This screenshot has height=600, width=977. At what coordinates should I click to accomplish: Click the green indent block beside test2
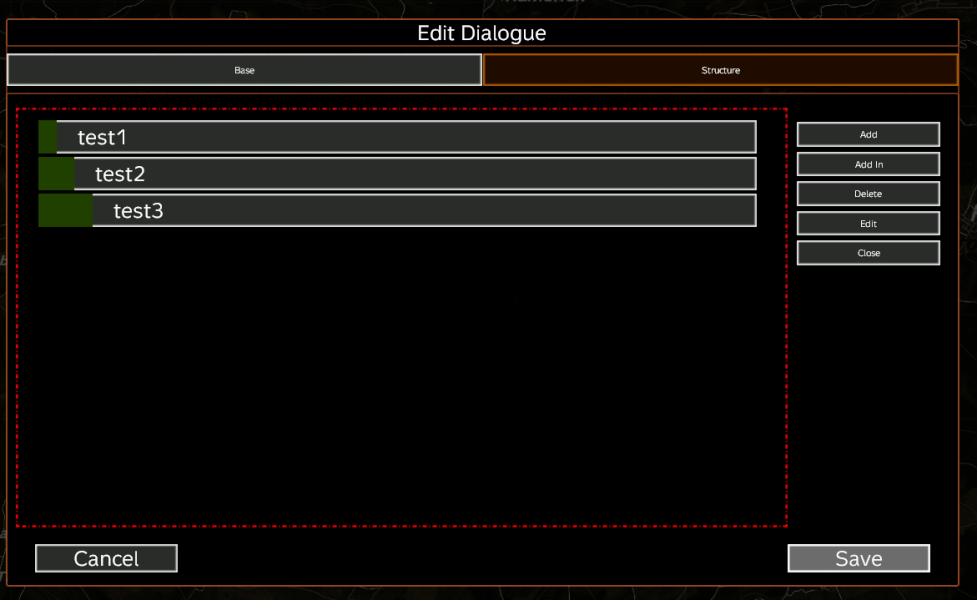coord(56,174)
